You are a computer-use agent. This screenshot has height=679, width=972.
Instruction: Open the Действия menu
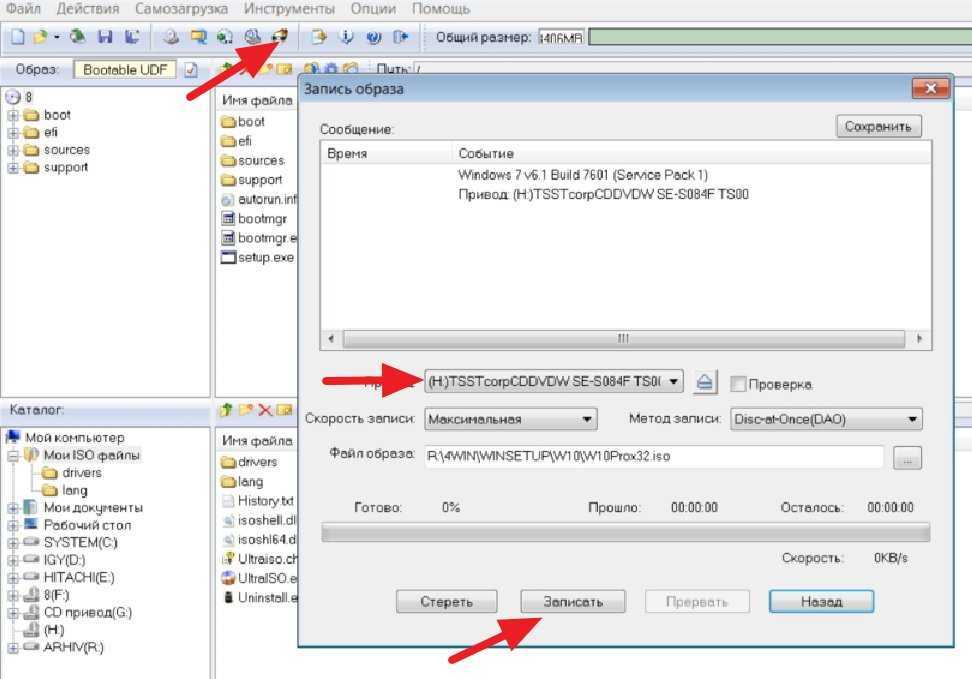(87, 9)
